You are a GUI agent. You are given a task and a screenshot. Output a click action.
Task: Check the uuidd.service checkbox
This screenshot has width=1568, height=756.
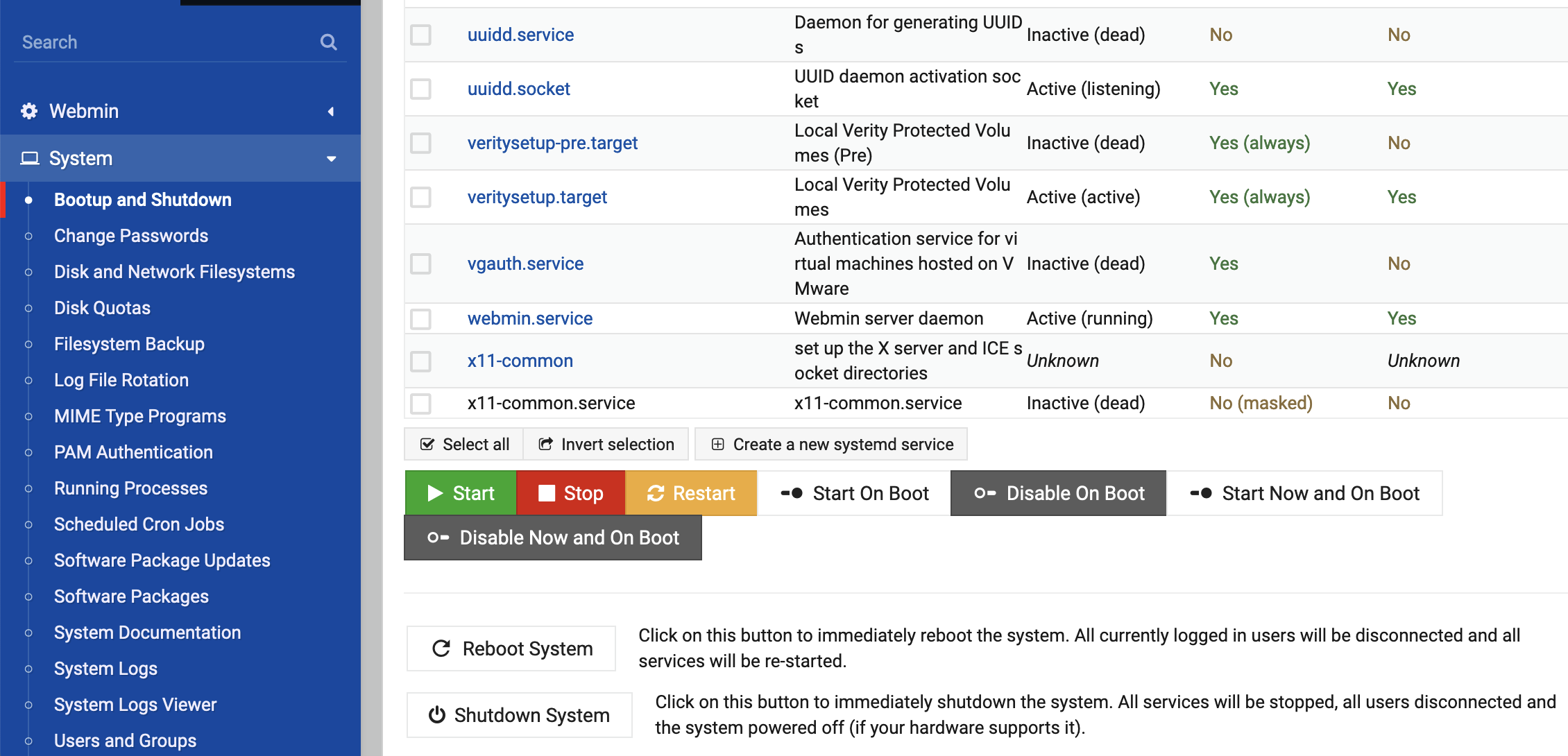[x=420, y=35]
